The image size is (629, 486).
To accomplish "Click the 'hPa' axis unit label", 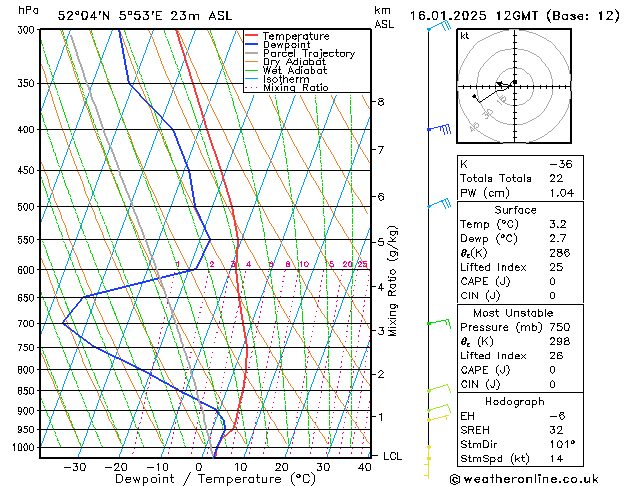I will (x=28, y=10).
